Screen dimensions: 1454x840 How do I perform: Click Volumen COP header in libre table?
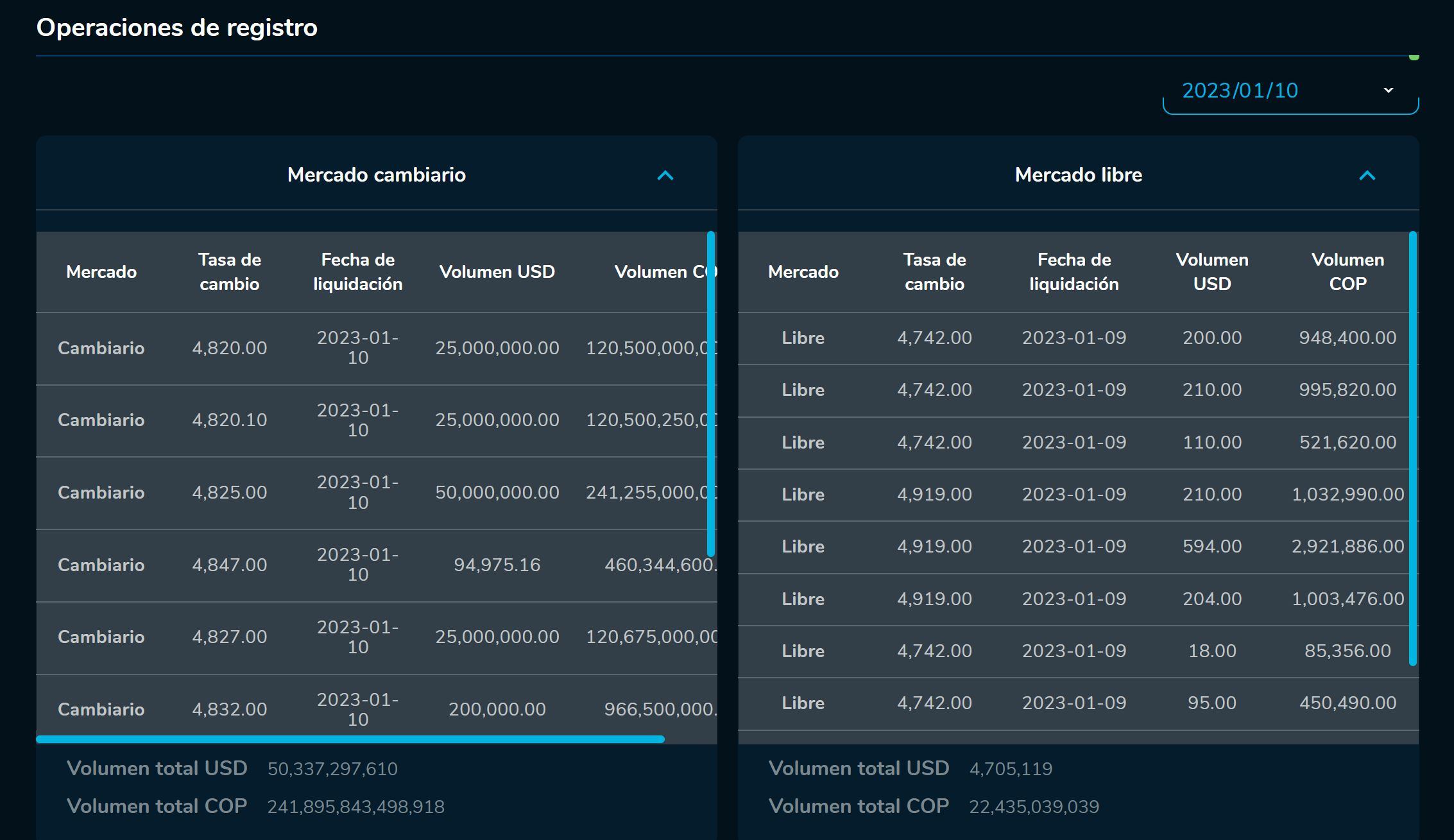tap(1347, 271)
